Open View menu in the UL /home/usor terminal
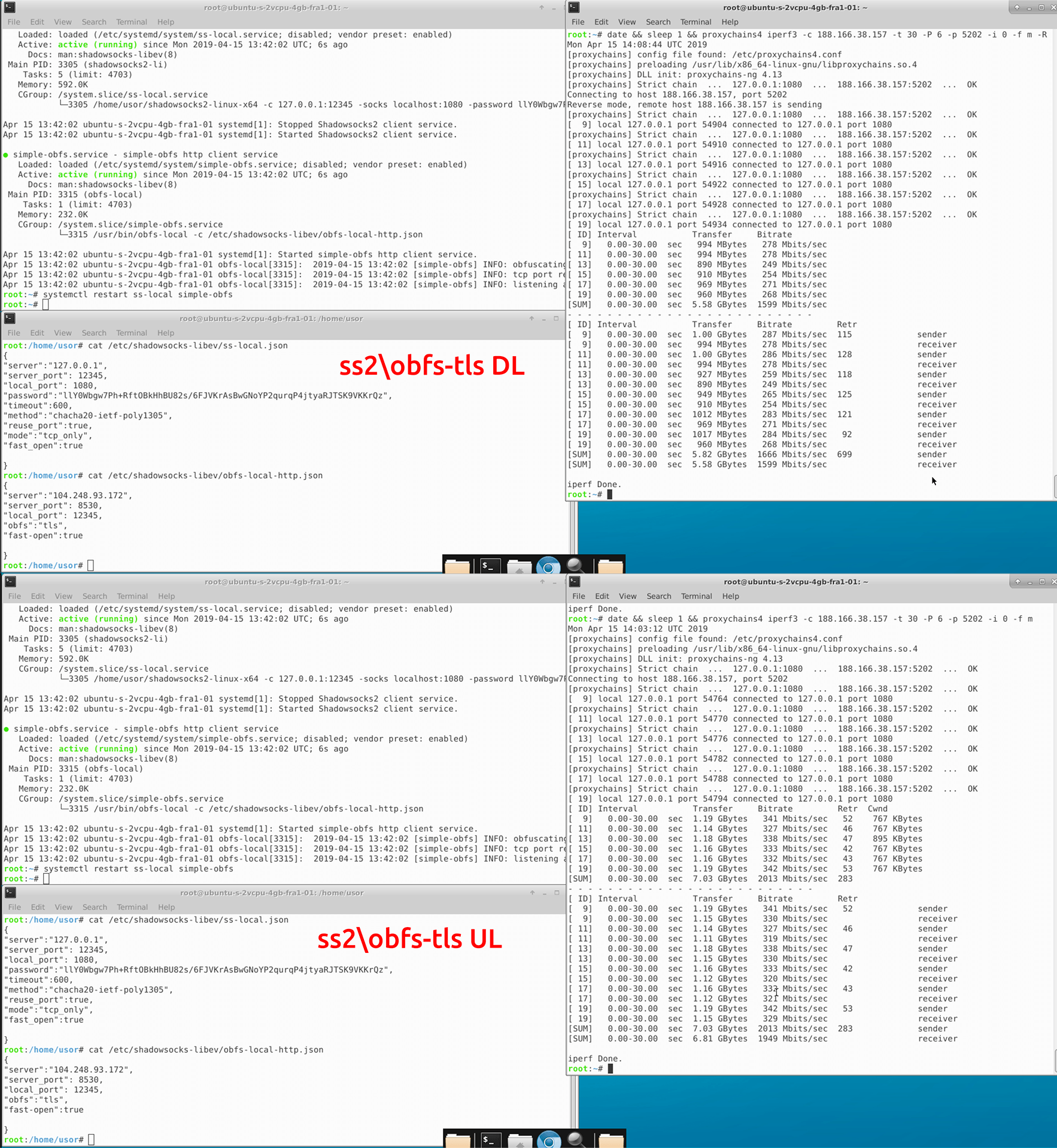 point(63,907)
